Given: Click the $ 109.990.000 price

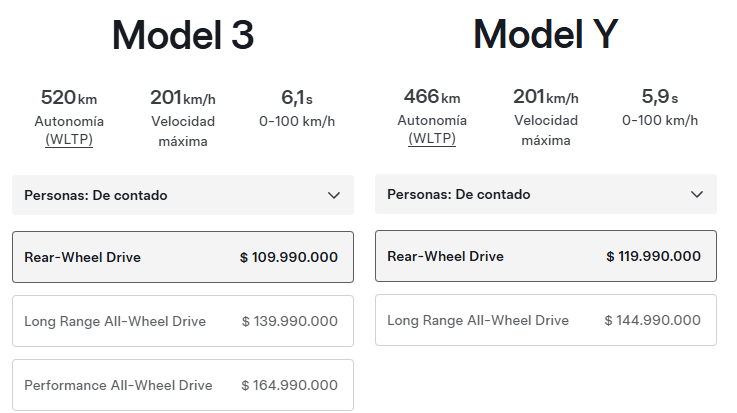Looking at the screenshot, I should pos(288,258).
